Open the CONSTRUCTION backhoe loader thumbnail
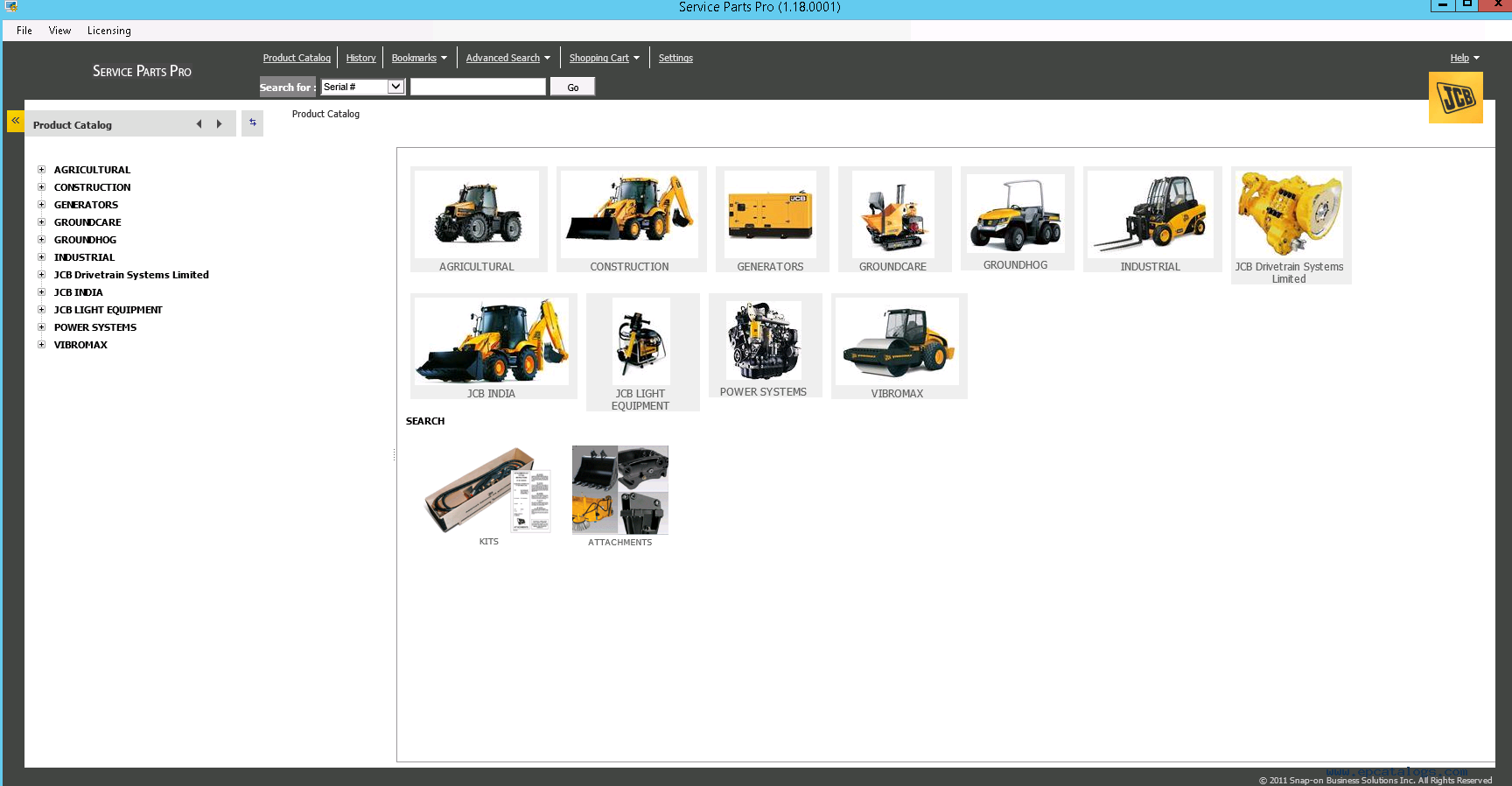 [x=629, y=214]
